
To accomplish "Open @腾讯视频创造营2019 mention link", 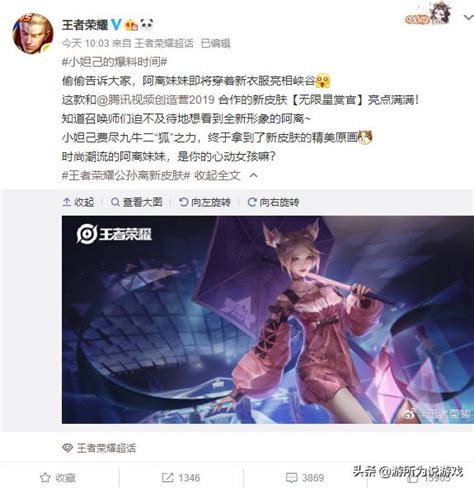I will (x=156, y=100).
